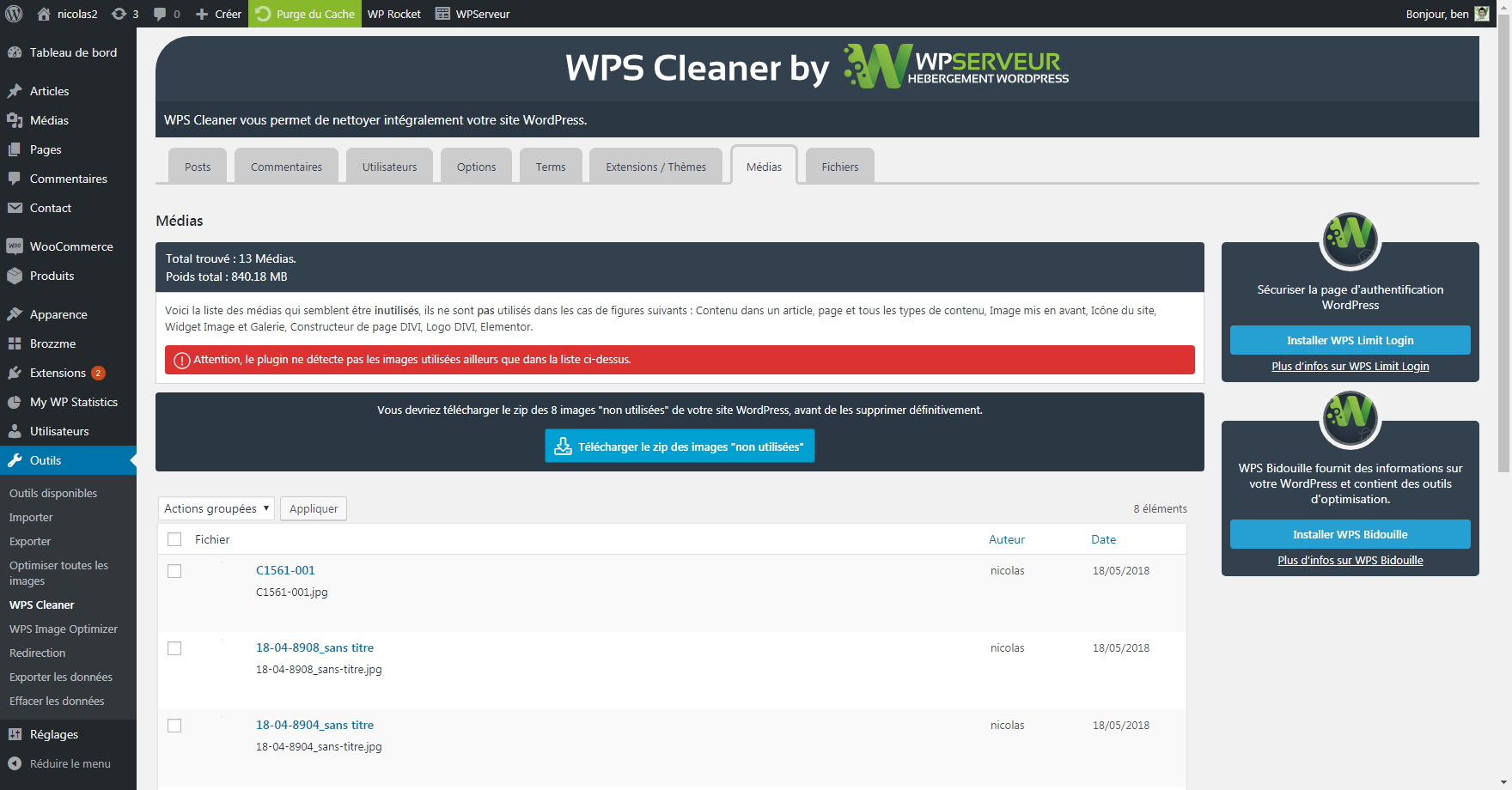Toggle the select-all Fichier header checkbox
Viewport: 1512px width, 790px height.
point(174,539)
